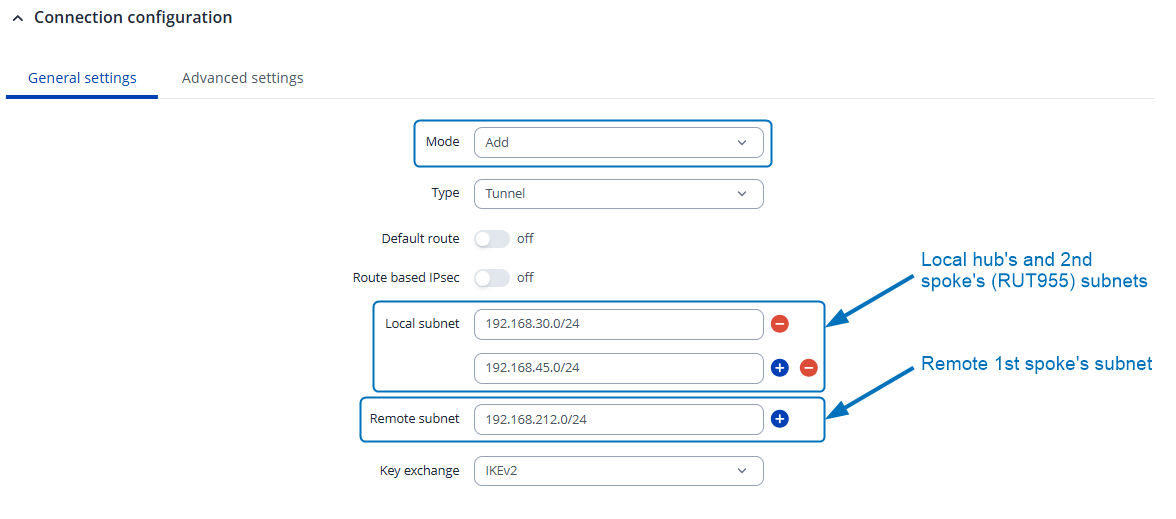Image resolution: width=1176 pixels, height=519 pixels.
Task: Select the General settings tab
Action: tap(82, 78)
